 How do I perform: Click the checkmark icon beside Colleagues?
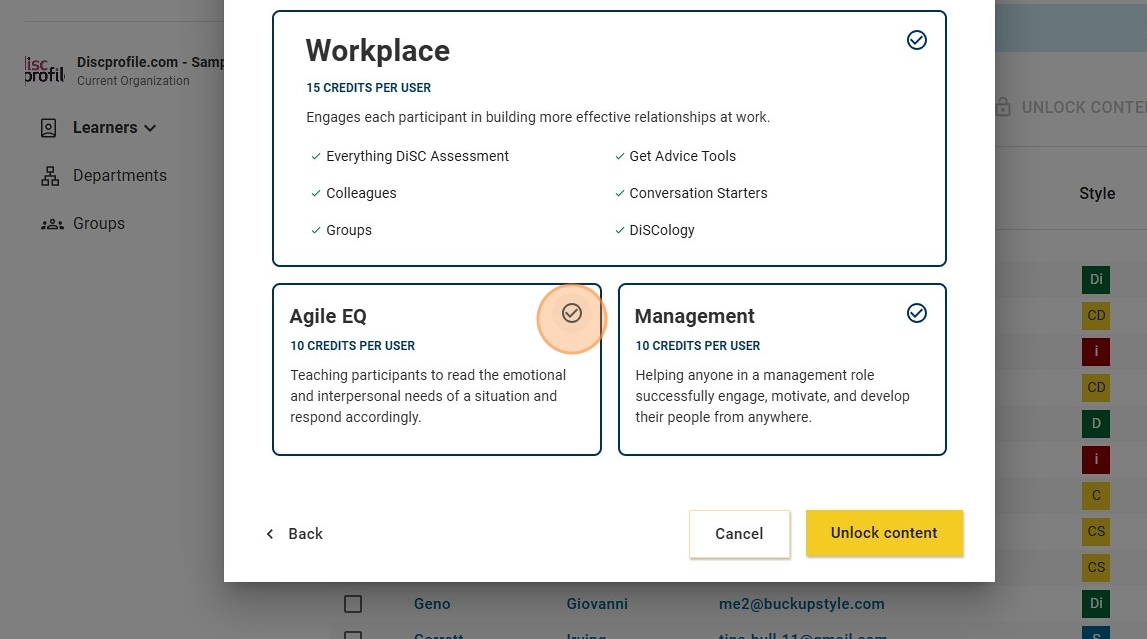click(x=316, y=193)
